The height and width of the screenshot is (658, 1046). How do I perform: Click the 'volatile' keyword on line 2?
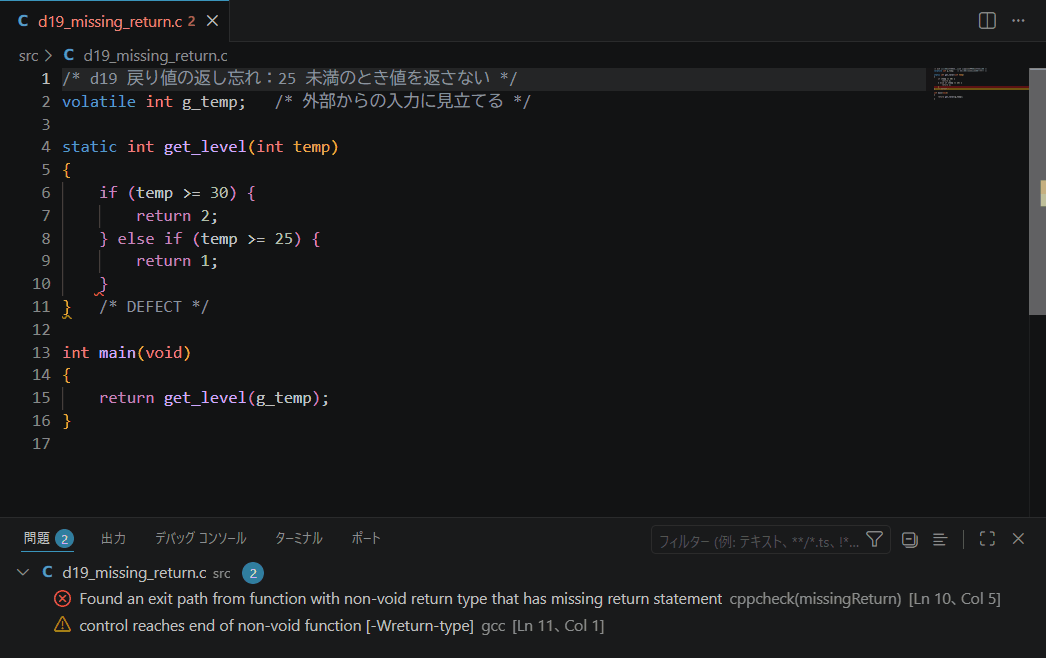99,101
